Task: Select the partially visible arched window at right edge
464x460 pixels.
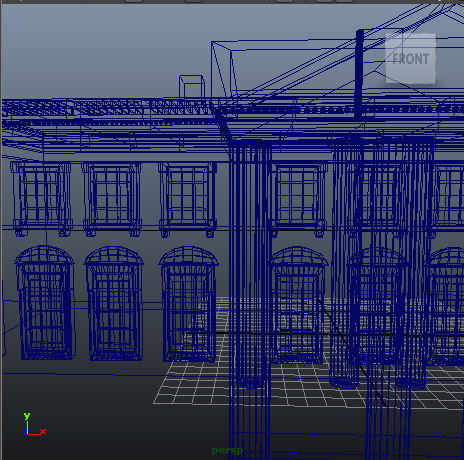Action: (446, 306)
